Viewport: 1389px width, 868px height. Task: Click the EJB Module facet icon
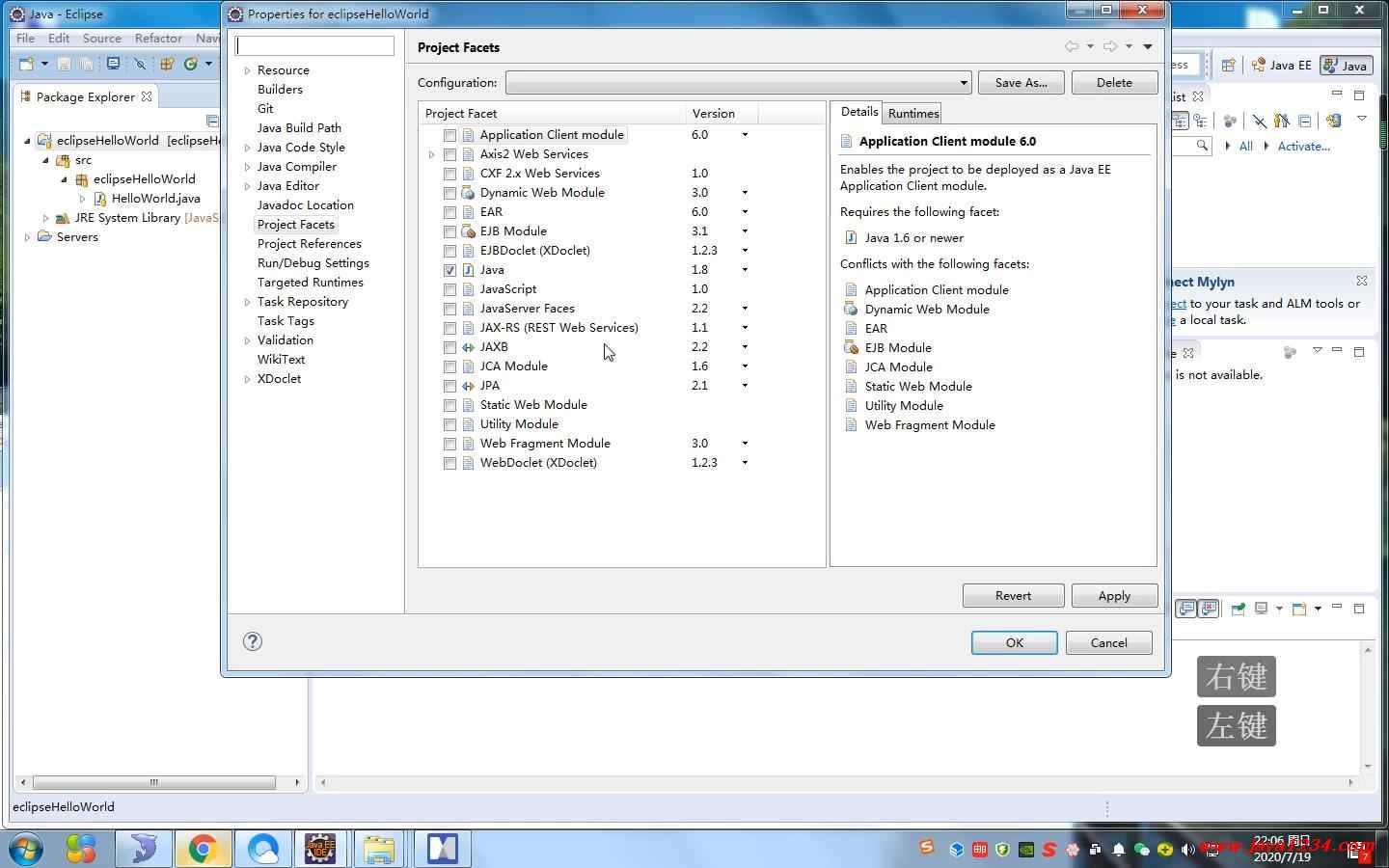(468, 231)
